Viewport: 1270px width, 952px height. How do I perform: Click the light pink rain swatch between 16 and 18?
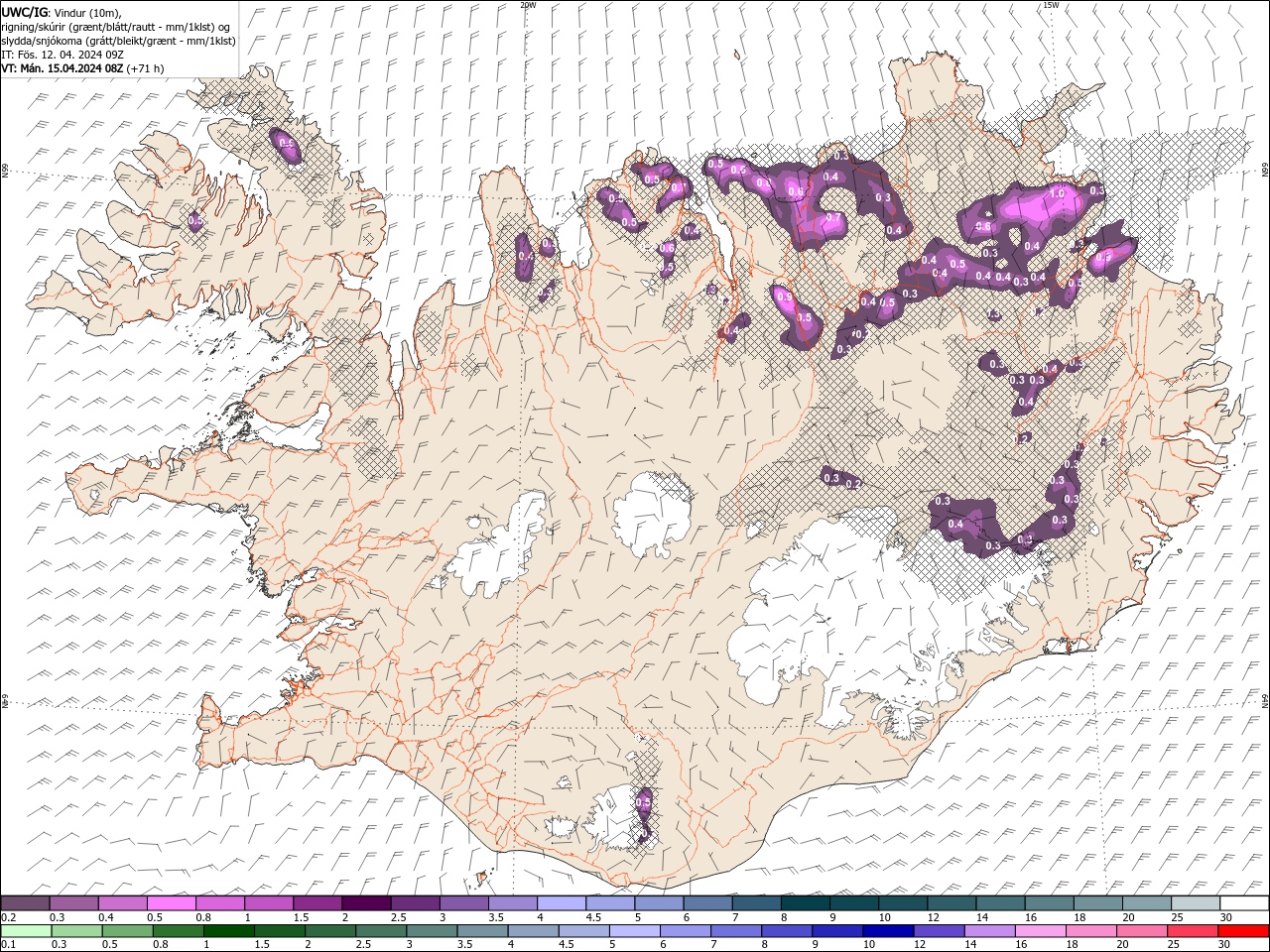[x=1041, y=931]
